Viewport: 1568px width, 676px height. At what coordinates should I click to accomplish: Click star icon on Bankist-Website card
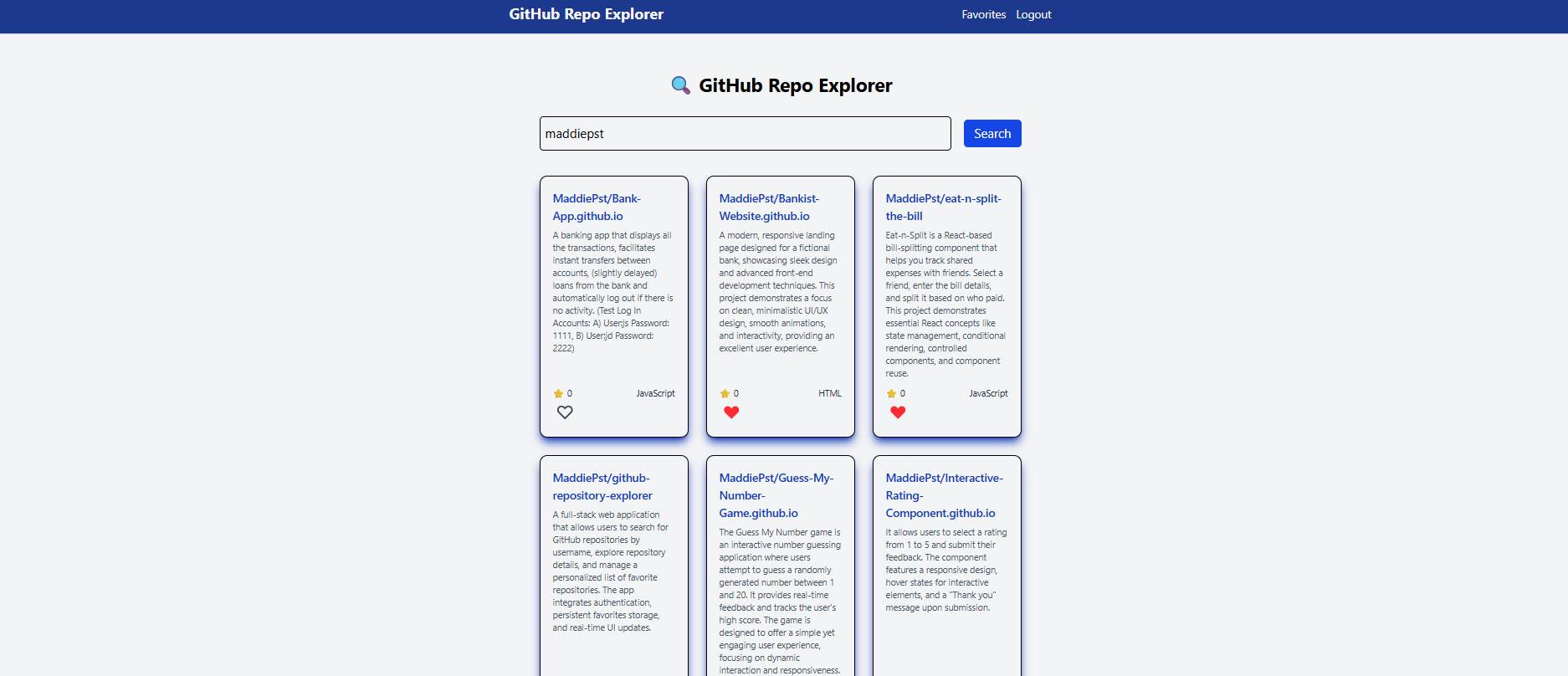click(725, 393)
